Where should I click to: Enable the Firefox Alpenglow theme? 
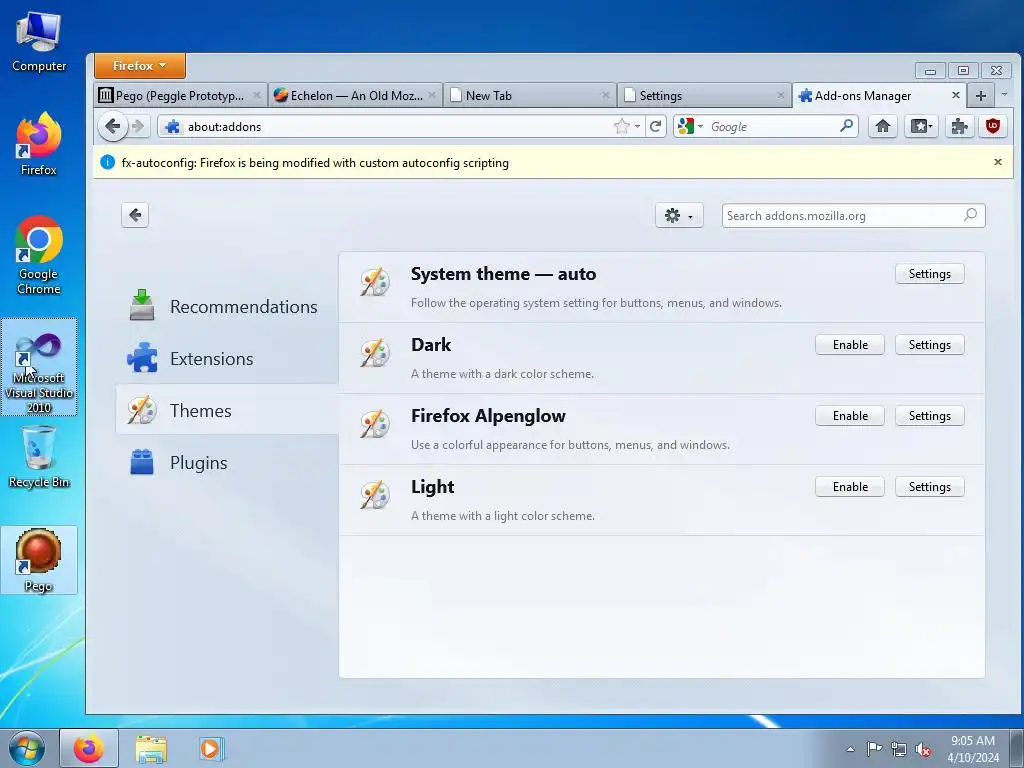(850, 416)
